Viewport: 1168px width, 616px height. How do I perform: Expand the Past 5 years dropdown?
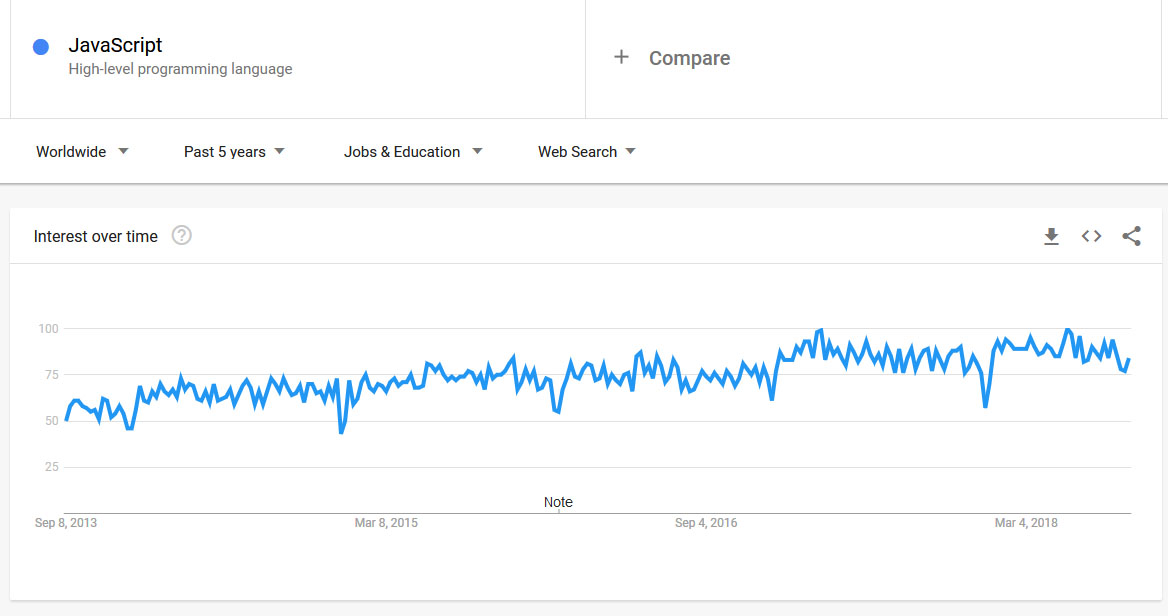[x=234, y=152]
